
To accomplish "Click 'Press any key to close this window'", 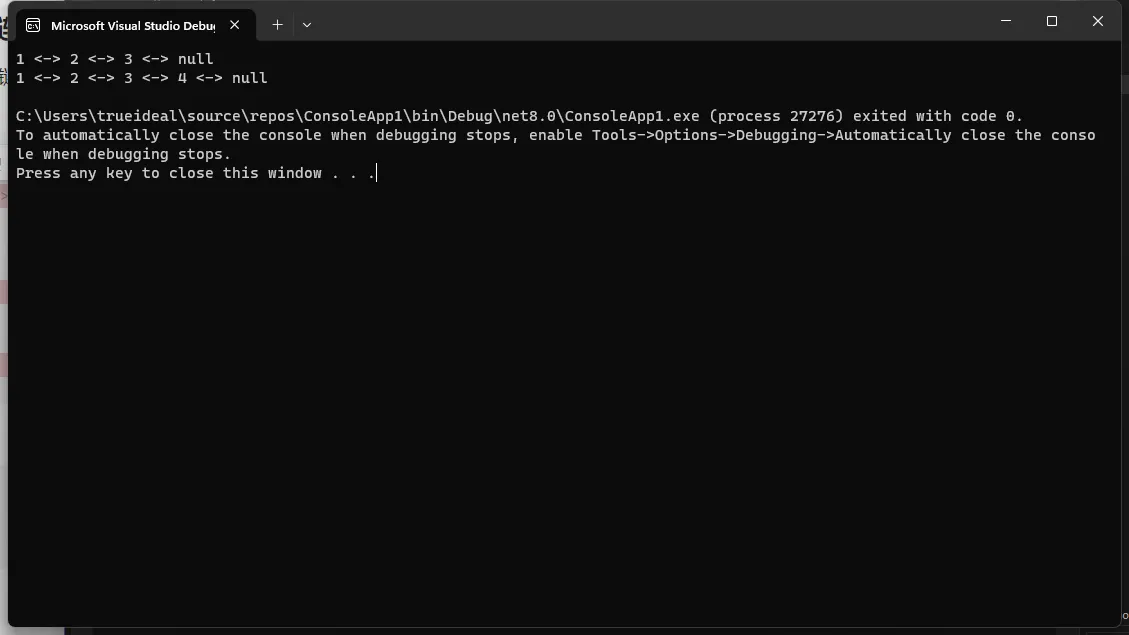I will (x=169, y=173).
